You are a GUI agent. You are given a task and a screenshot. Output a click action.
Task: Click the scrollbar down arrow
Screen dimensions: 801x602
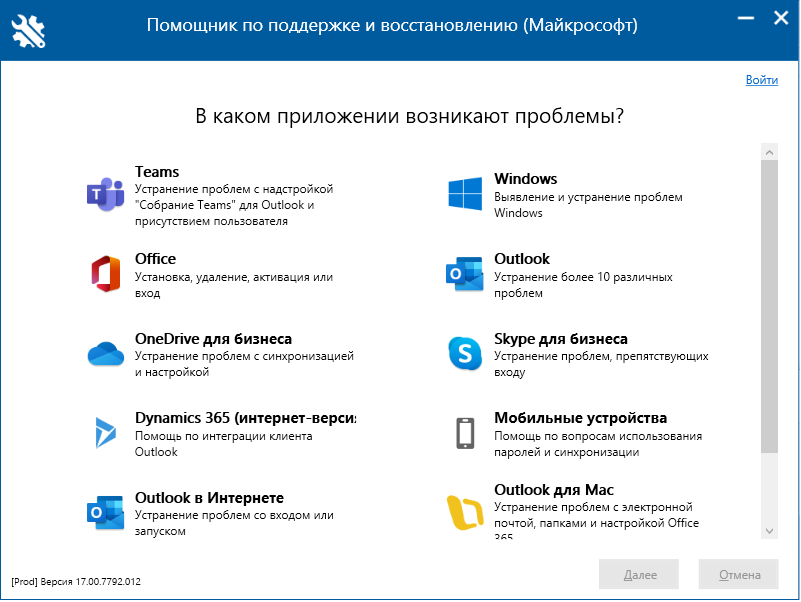(x=769, y=531)
